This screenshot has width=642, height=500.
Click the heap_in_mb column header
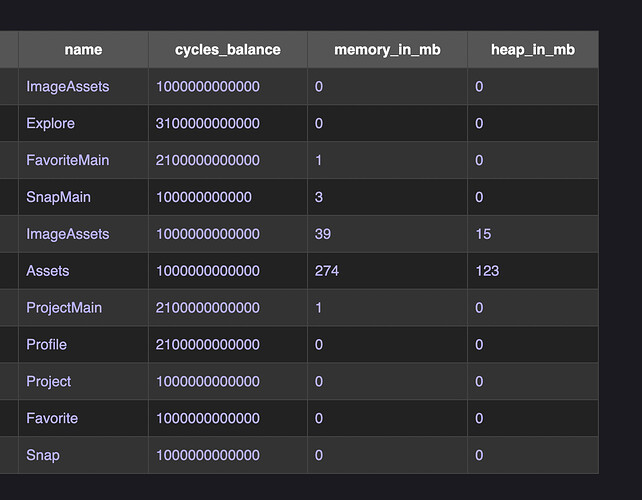click(533, 50)
